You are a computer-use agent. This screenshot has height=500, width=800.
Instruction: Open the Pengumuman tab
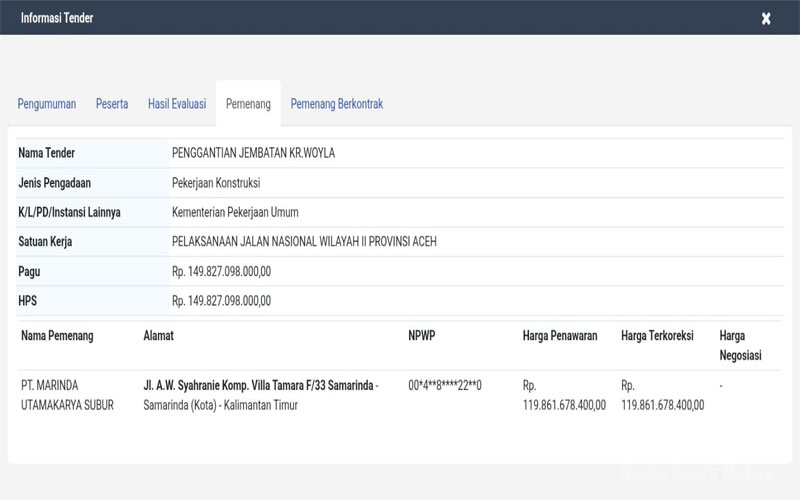(x=47, y=104)
